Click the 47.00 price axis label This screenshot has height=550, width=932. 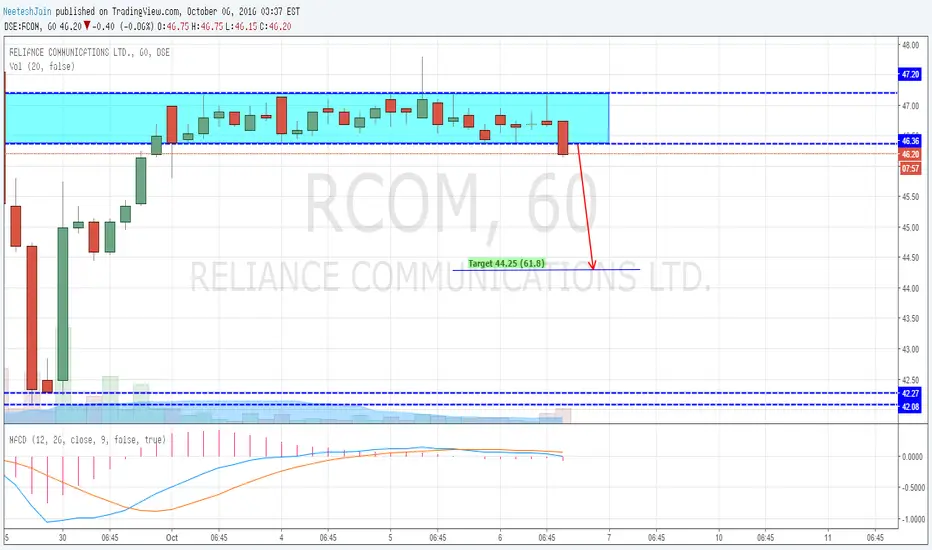pos(910,106)
